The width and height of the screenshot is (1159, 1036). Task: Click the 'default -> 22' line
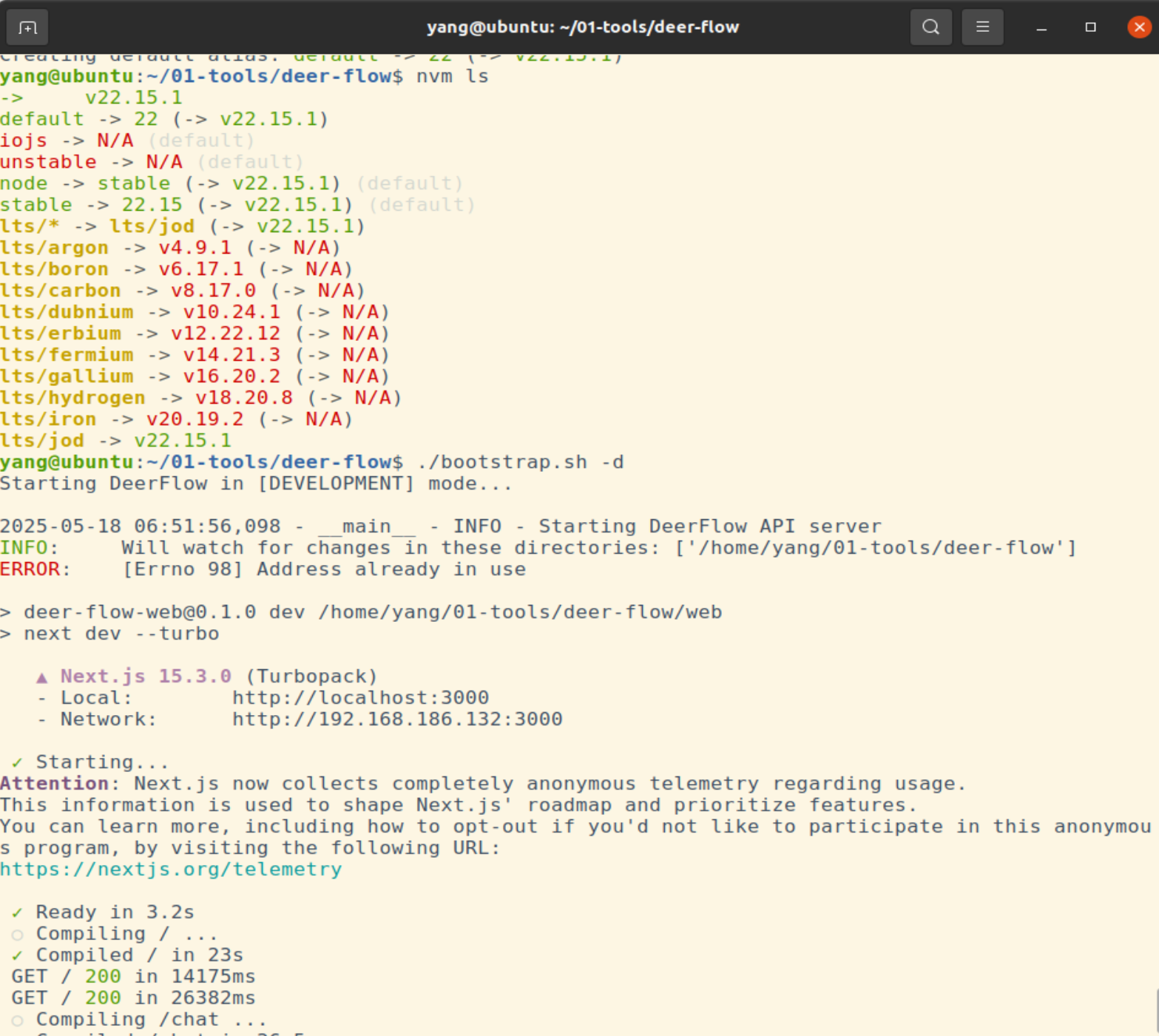click(164, 119)
